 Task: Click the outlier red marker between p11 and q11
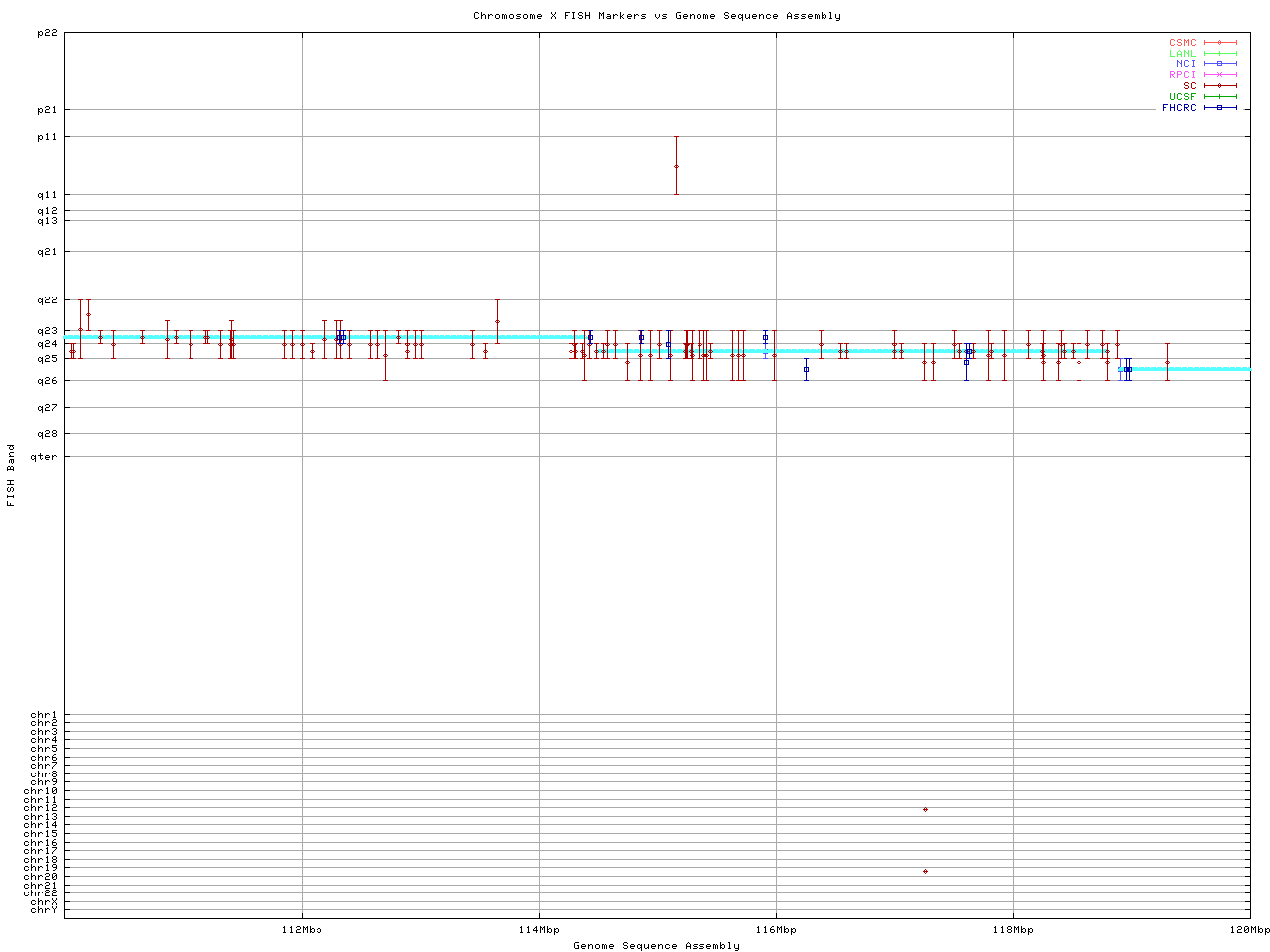click(676, 166)
